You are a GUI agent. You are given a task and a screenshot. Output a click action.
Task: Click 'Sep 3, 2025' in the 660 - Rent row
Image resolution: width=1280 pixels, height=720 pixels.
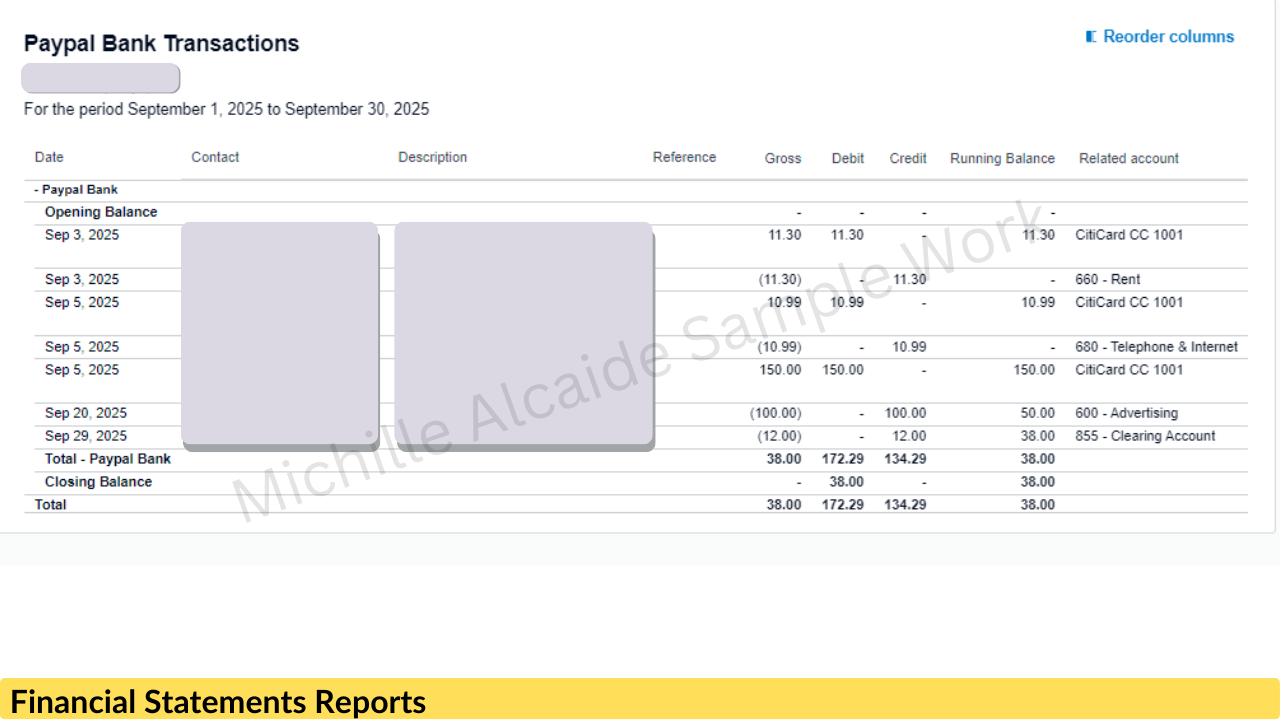[x=82, y=280]
